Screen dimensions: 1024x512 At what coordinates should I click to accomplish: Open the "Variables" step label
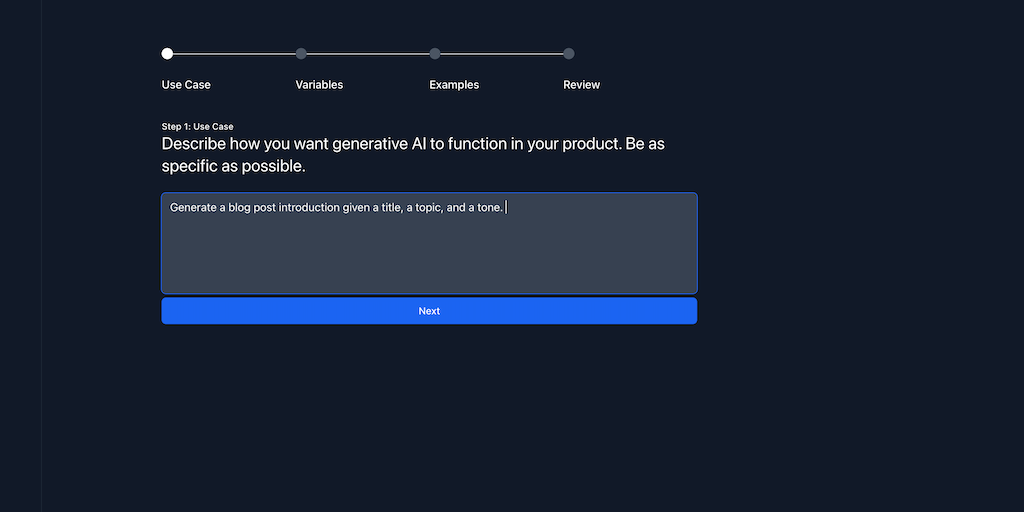(319, 85)
